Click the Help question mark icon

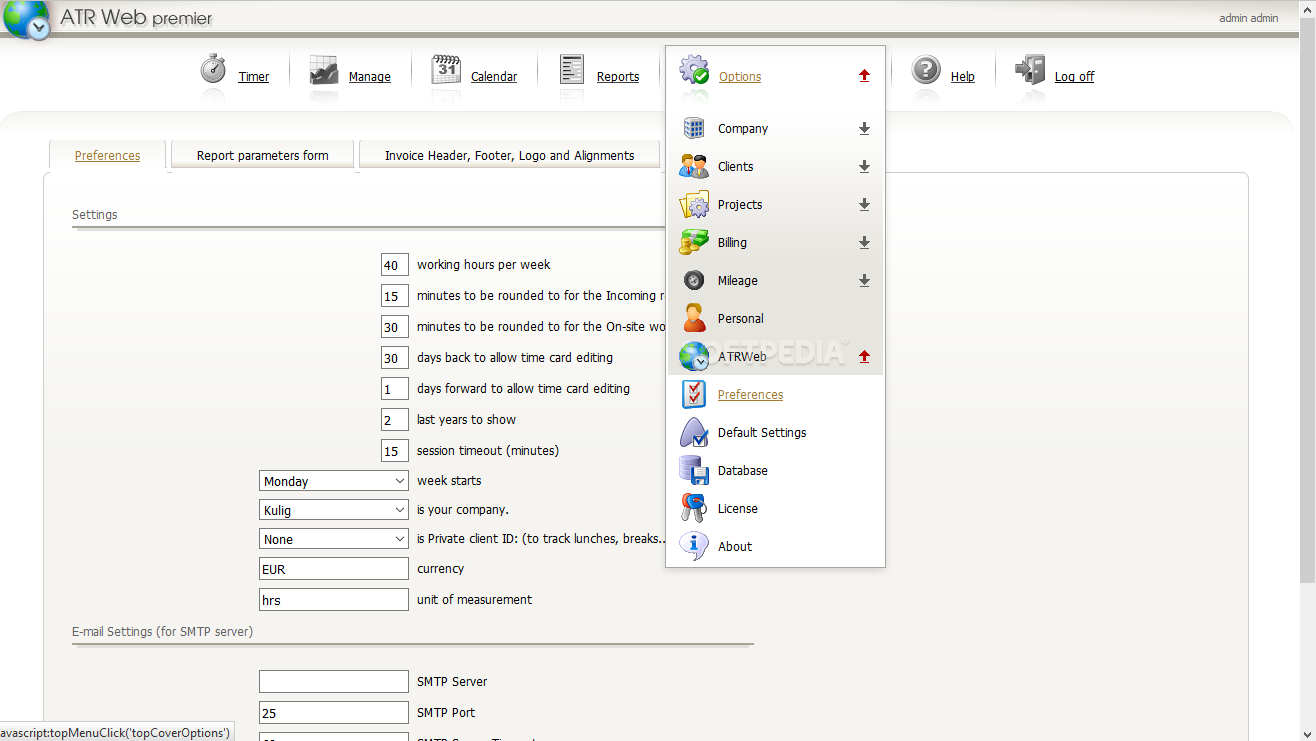(926, 70)
